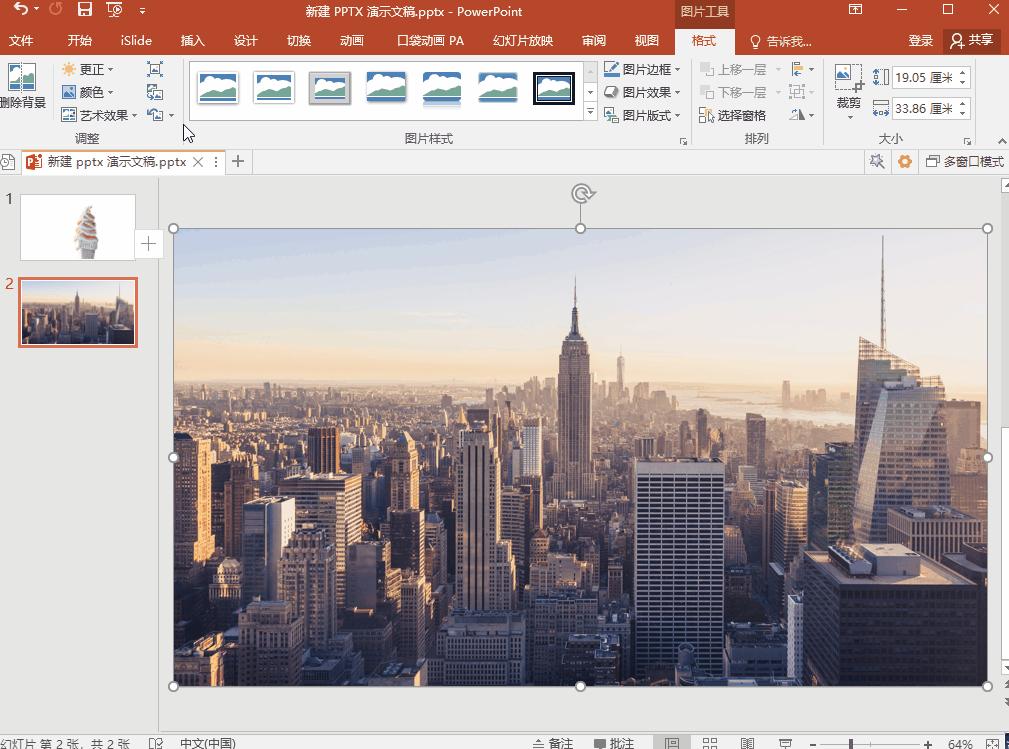The height and width of the screenshot is (749, 1009).
Task: Click the Login (登录) button
Action: pos(920,41)
